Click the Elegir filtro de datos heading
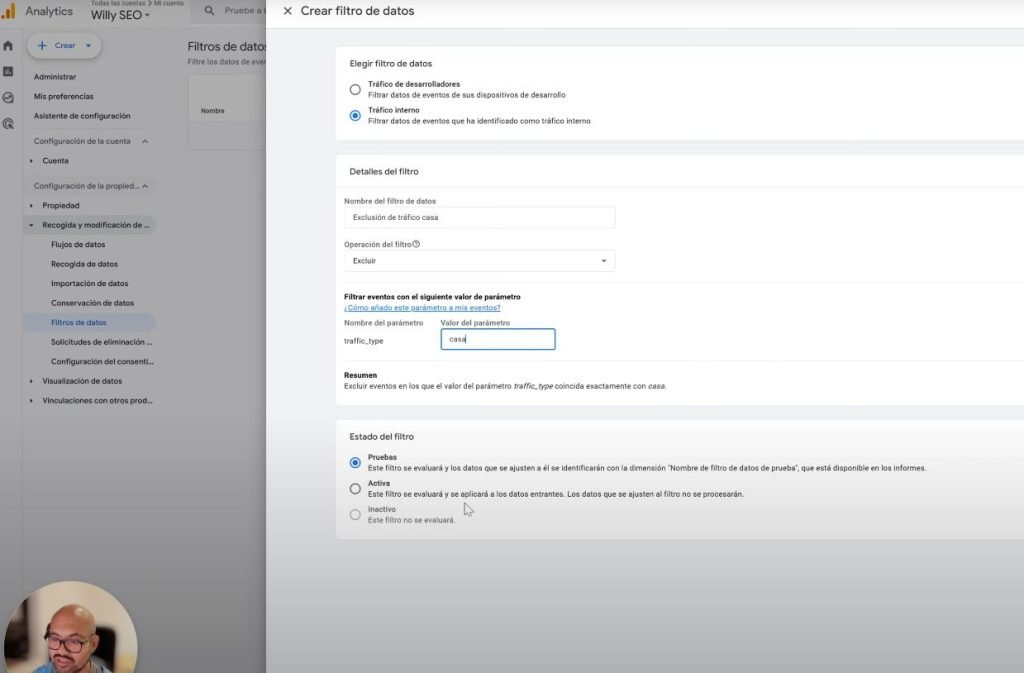Screen dimensions: 1024x673 [391, 64]
